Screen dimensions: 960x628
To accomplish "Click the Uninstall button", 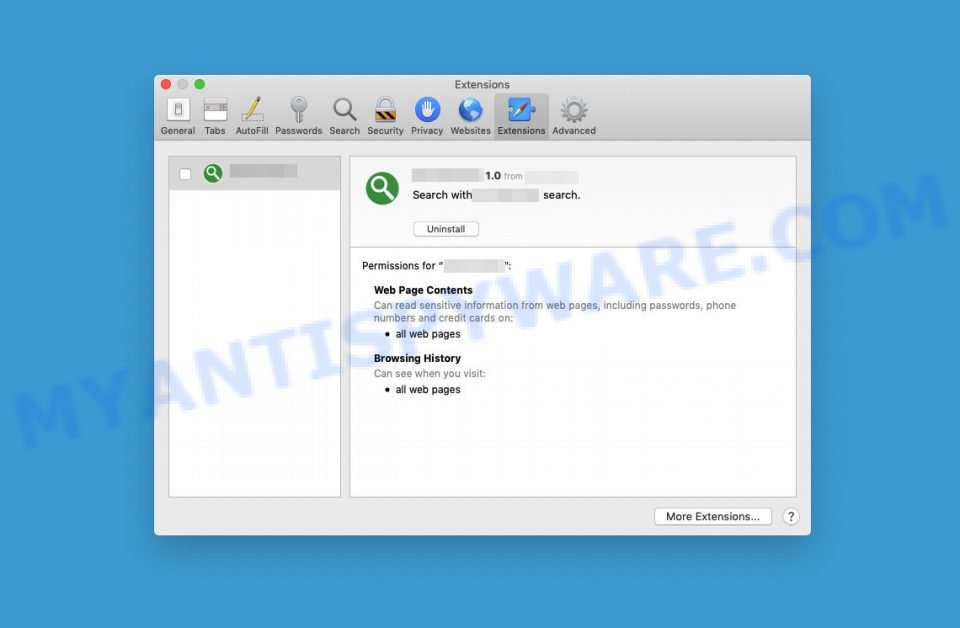I will [446, 229].
